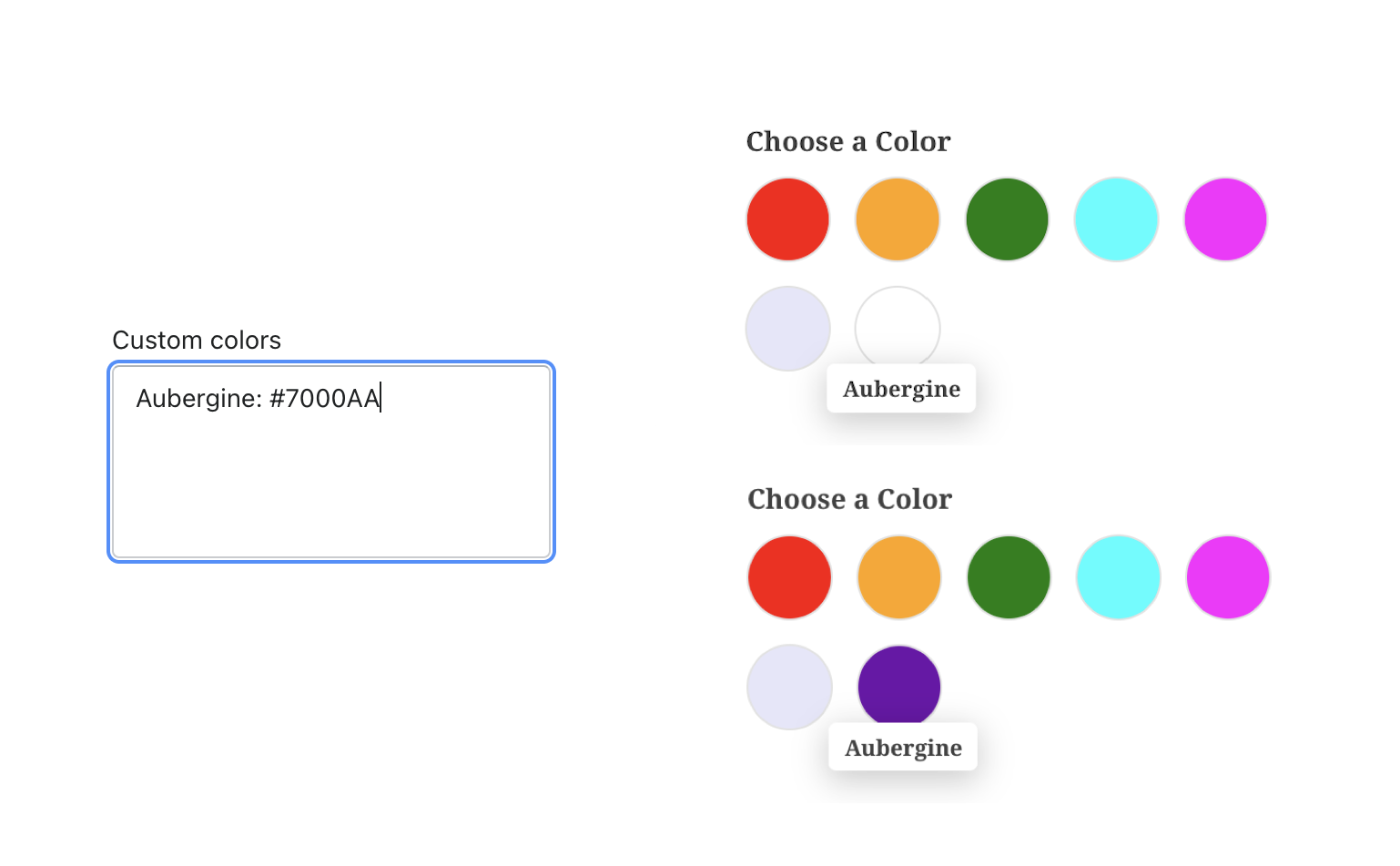Pick the magenta swatch in the first palette
This screenshot has width=1400, height=866.
(1225, 219)
